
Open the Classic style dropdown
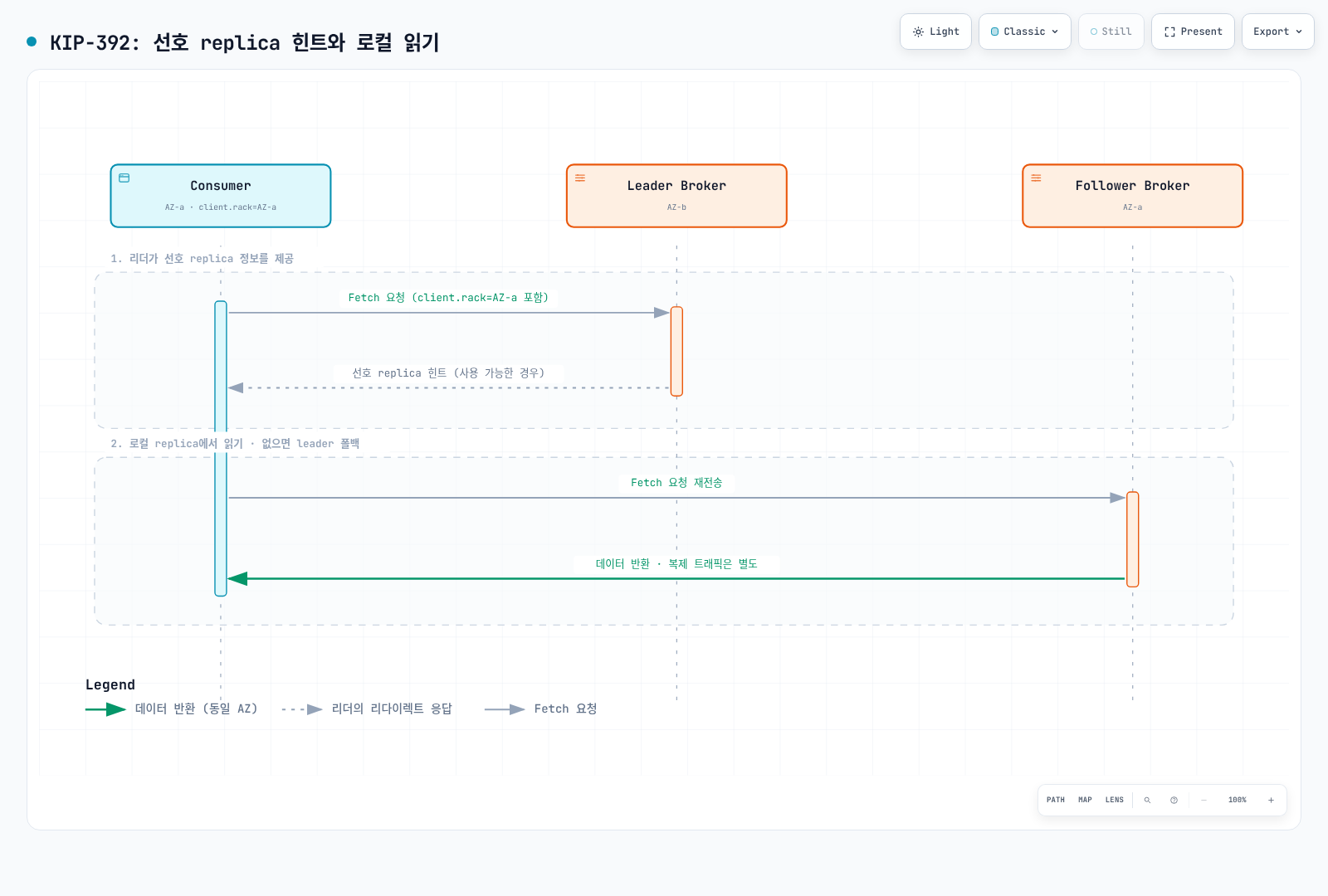pyautogui.click(x=1025, y=32)
